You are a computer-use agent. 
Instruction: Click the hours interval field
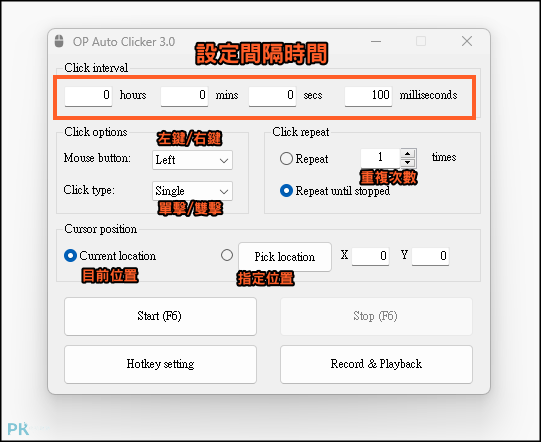click(88, 96)
